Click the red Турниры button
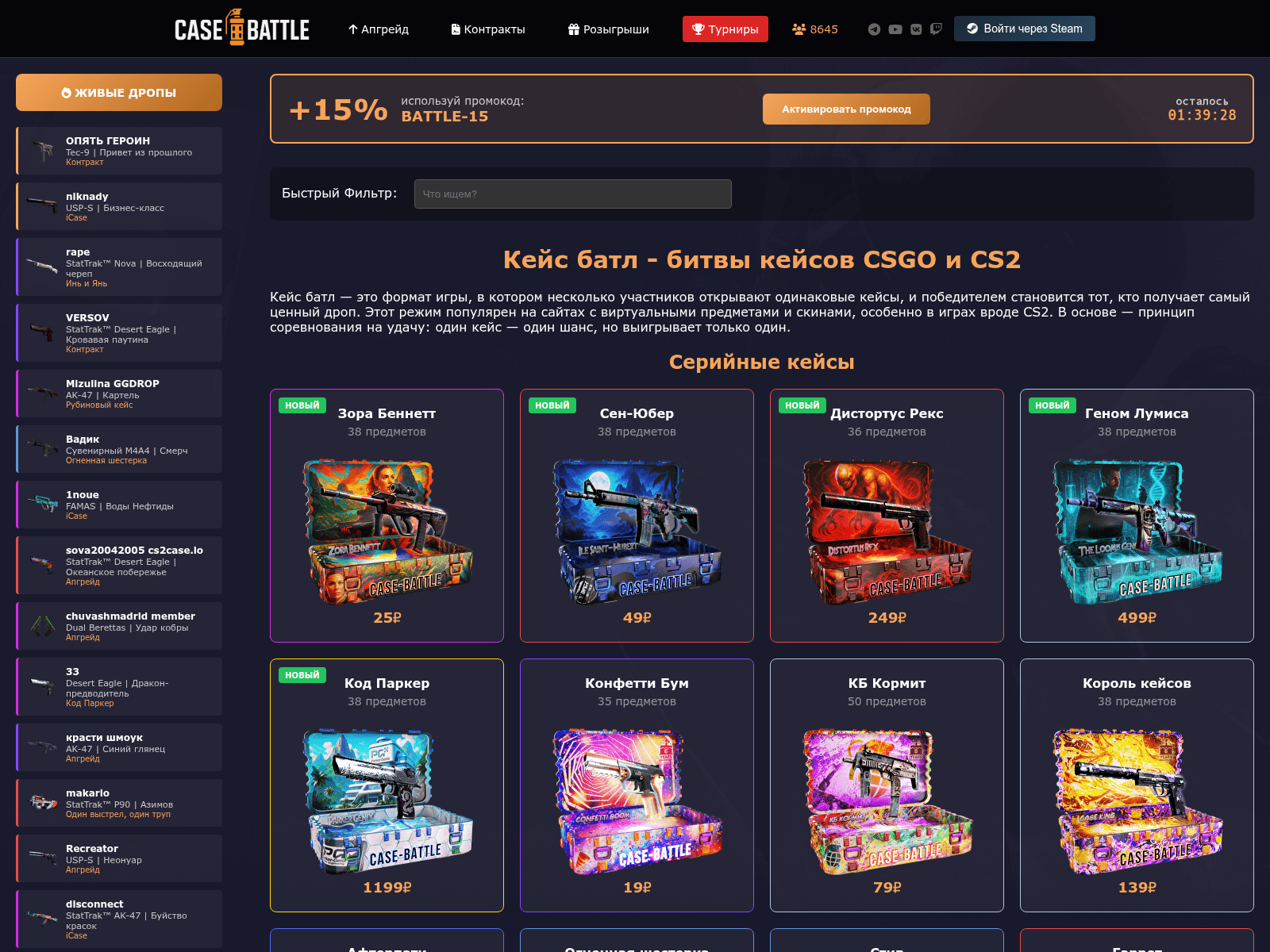Viewport: 1270px width, 952px height. [725, 29]
